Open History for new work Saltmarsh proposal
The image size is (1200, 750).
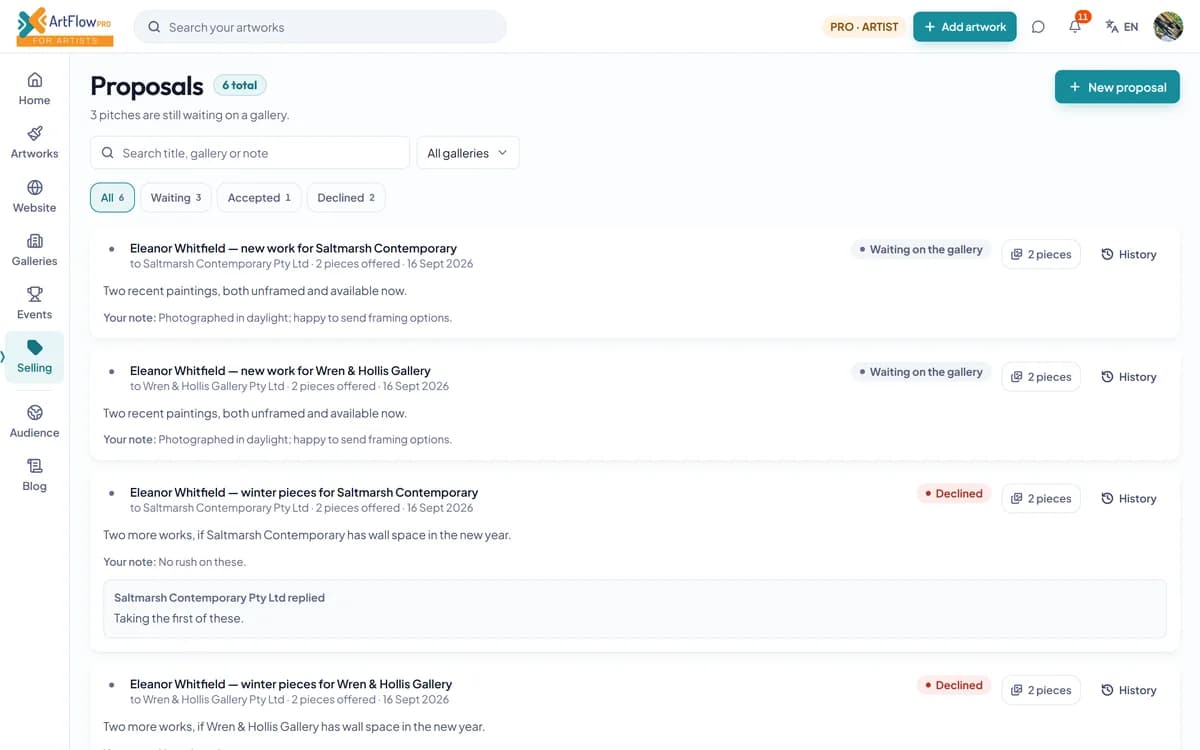(1129, 254)
